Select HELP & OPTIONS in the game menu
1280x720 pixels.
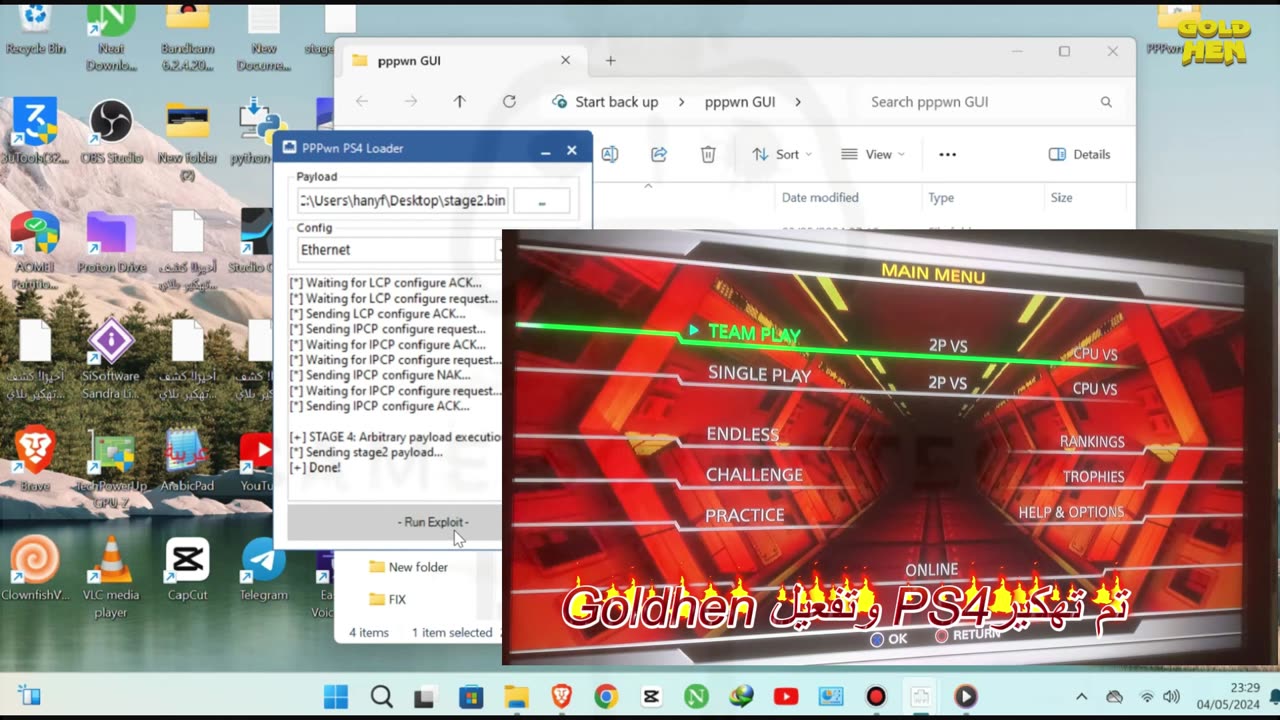pos(1071,512)
